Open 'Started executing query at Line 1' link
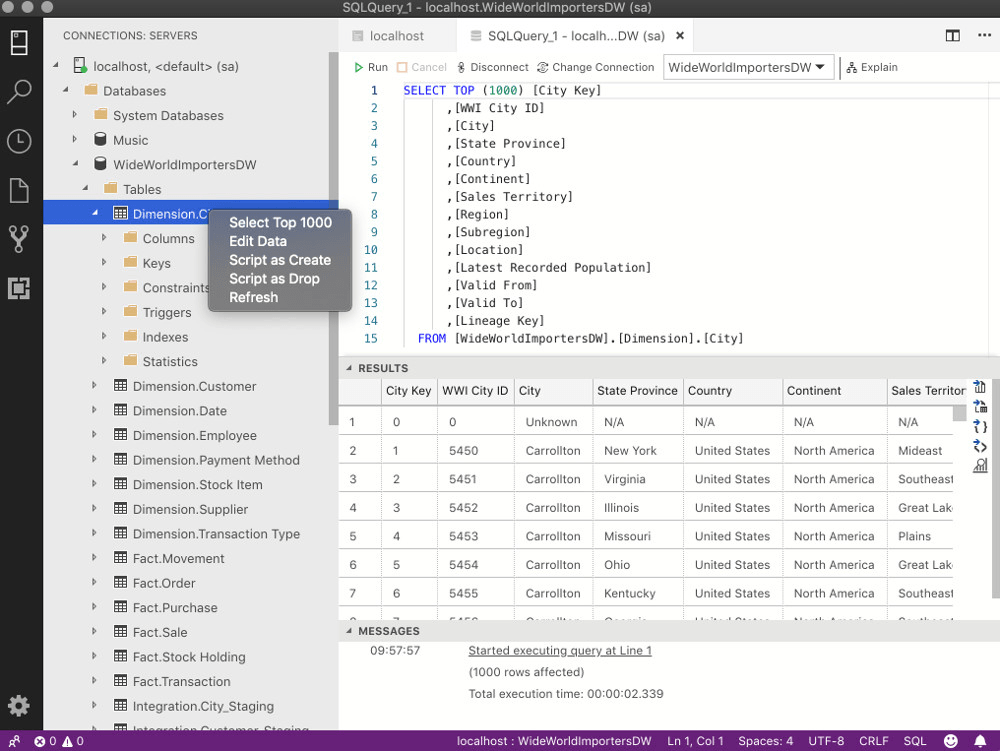Image resolution: width=1000 pixels, height=751 pixels. pos(559,650)
